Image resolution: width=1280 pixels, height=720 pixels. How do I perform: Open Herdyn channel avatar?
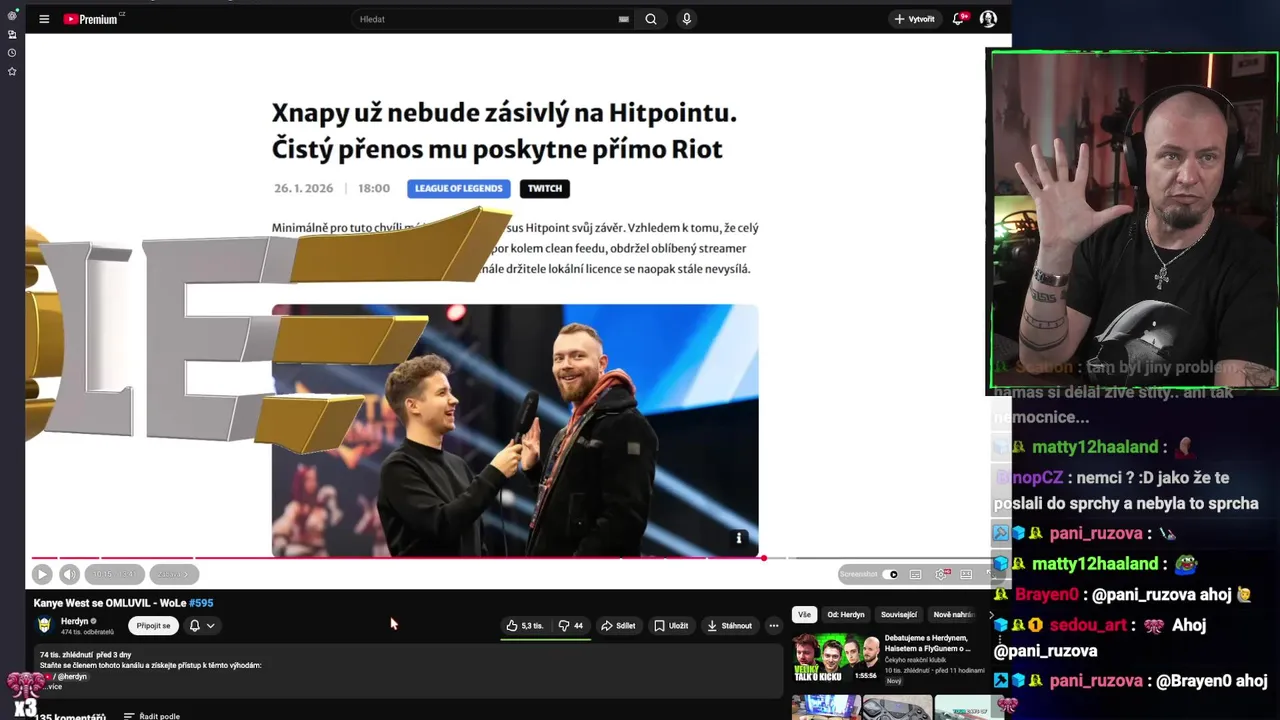pyautogui.click(x=44, y=625)
